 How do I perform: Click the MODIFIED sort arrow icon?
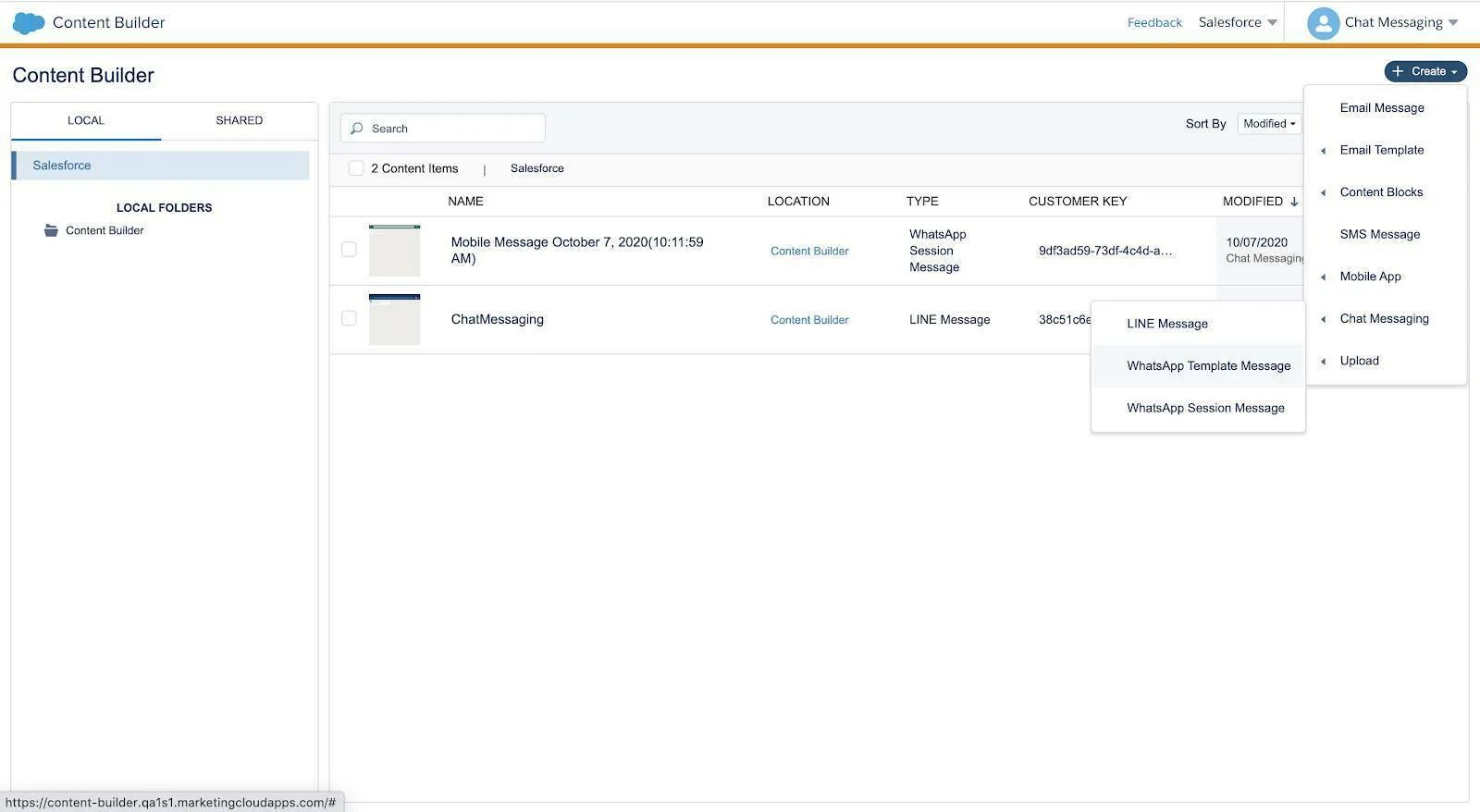tap(1294, 202)
